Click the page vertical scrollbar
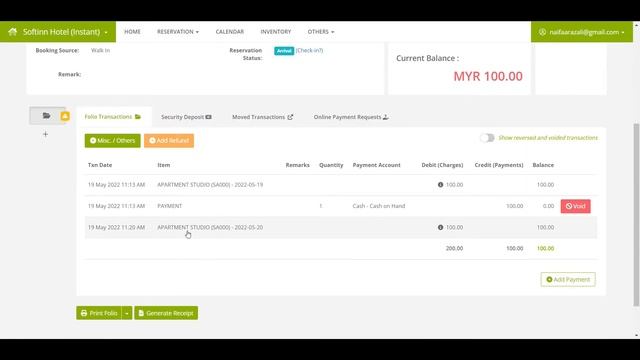 (636, 214)
